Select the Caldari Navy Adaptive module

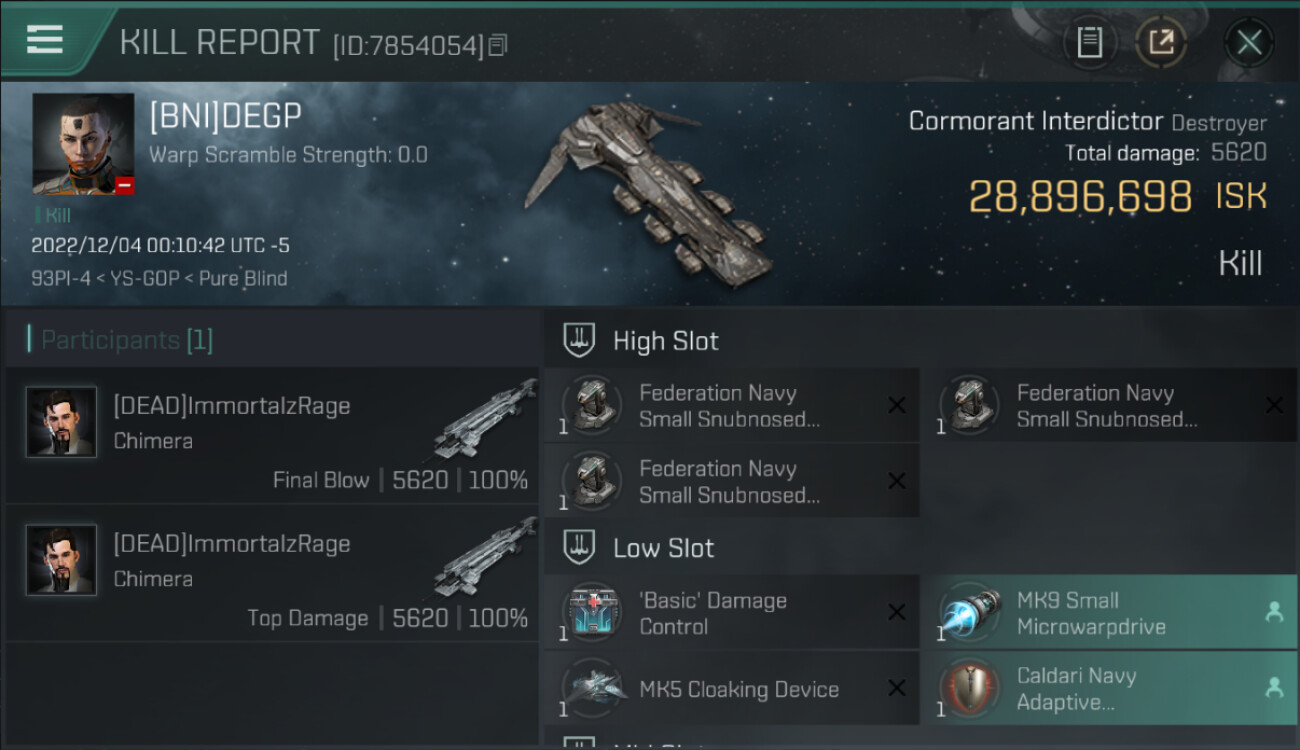pyautogui.click(x=1109, y=688)
